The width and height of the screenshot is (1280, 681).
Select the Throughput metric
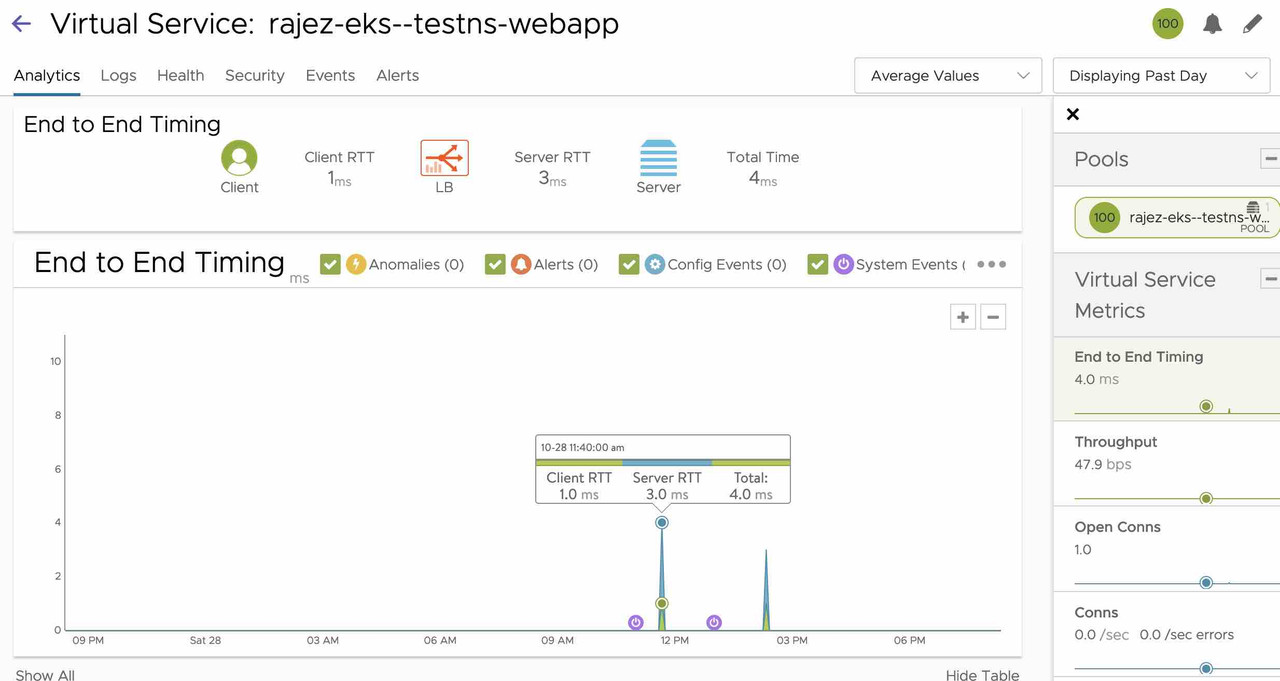1167,464
